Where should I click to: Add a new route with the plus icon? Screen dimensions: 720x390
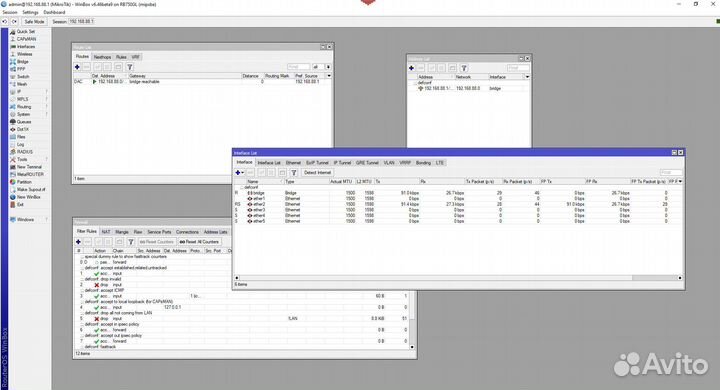click(x=77, y=67)
